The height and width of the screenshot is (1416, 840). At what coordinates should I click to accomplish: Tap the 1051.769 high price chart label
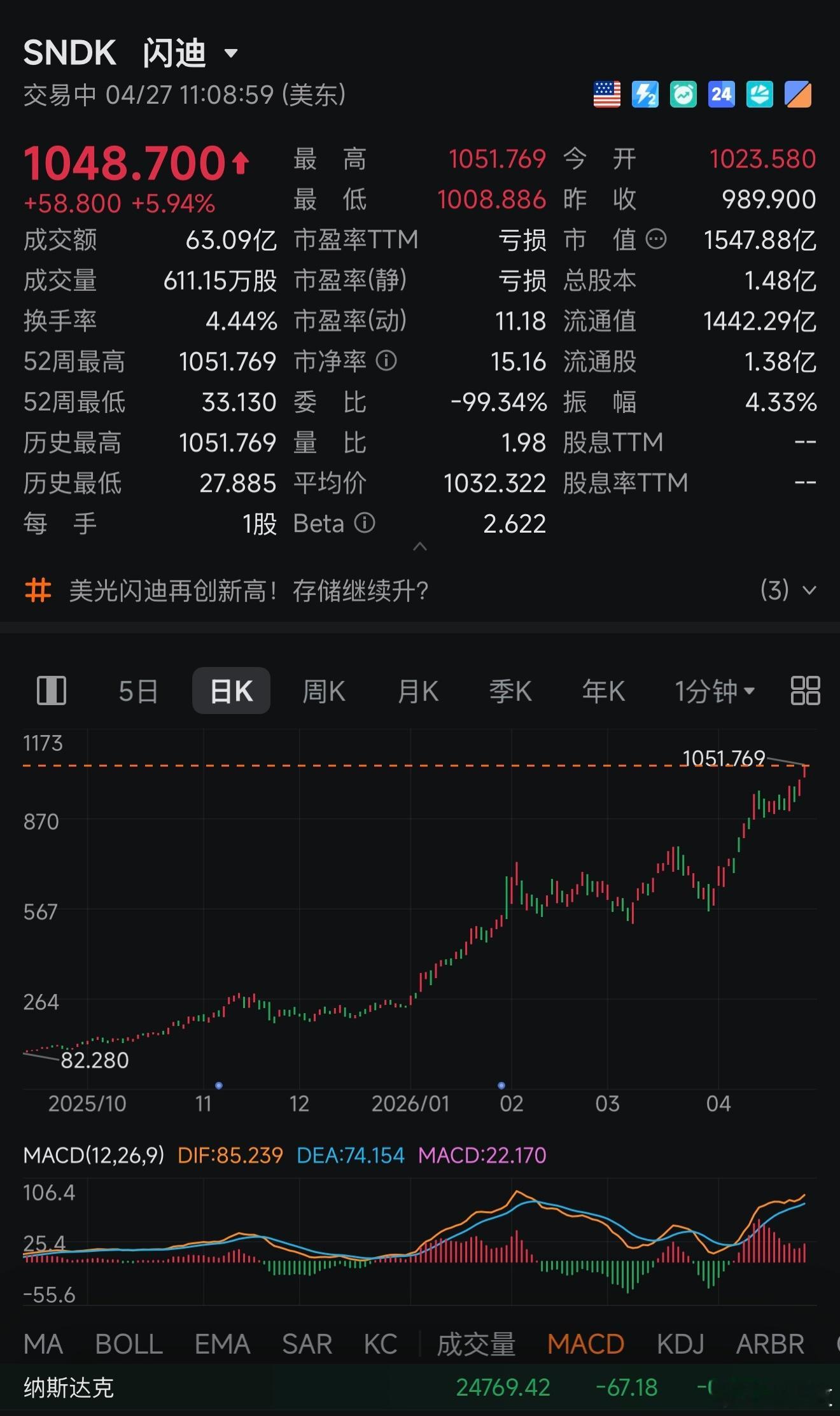pyautogui.click(x=723, y=758)
